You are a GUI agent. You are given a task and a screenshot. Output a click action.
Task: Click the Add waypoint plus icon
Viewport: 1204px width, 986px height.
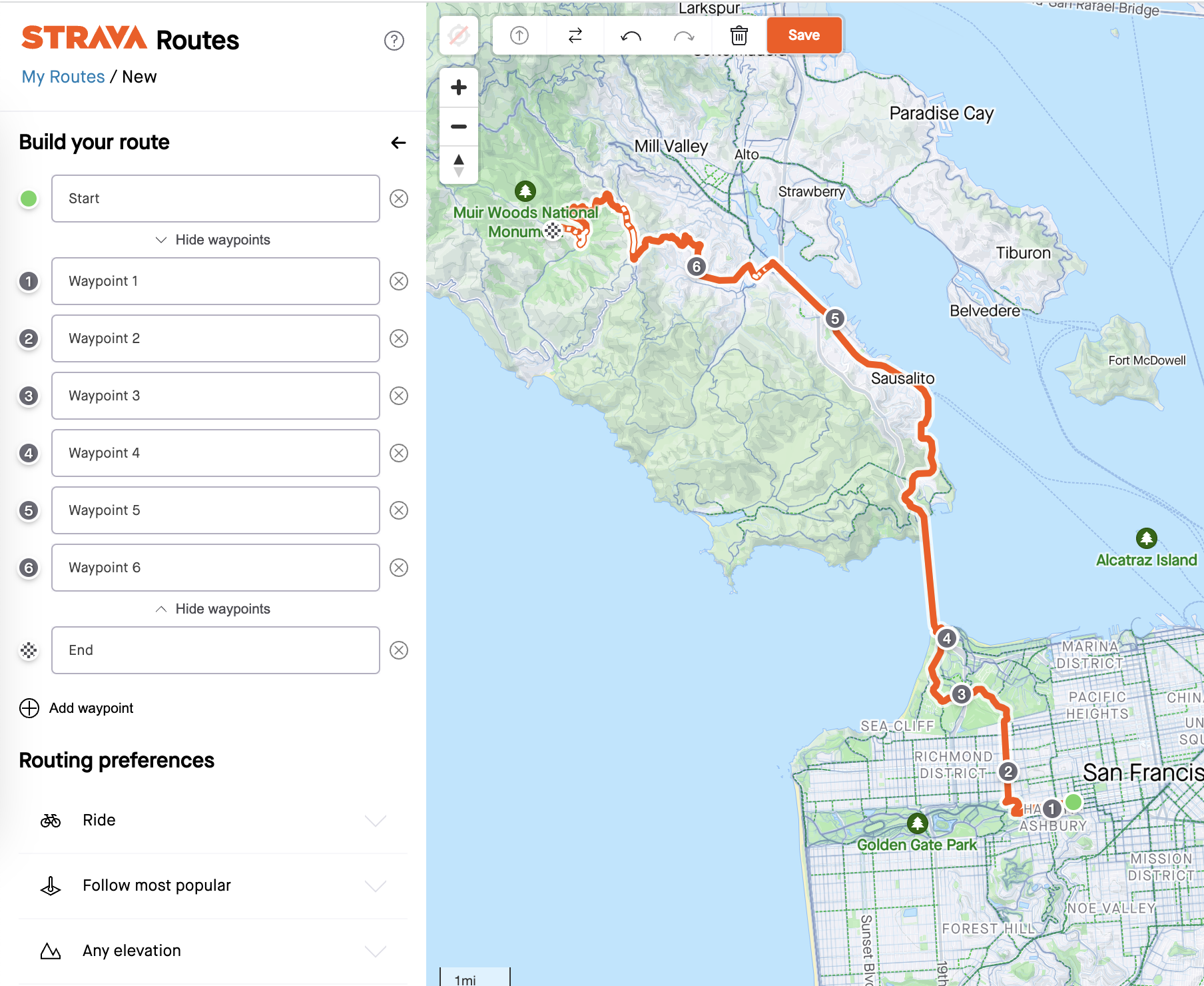coord(29,708)
